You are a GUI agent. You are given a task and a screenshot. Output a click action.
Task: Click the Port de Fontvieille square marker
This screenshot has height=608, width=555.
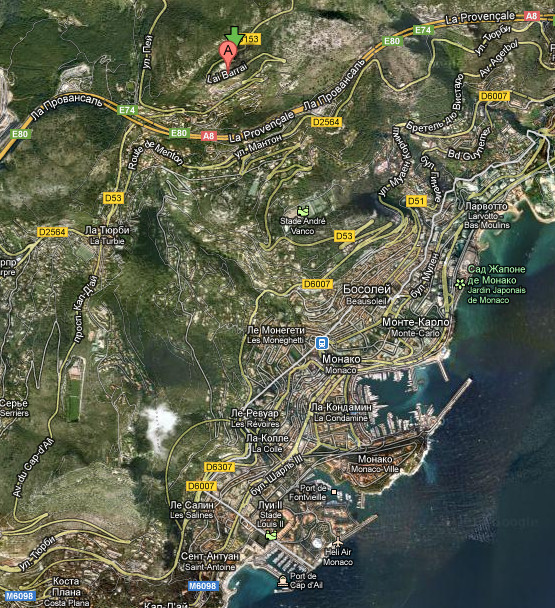click(x=334, y=492)
